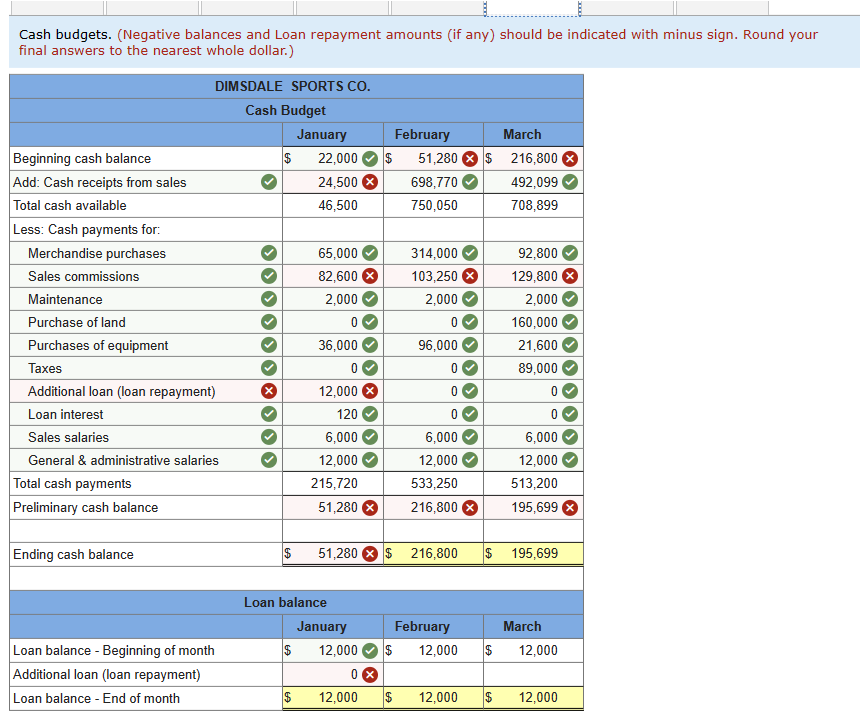Select the Additional loan (loan repayment) cash payments label
The height and width of the screenshot is (716, 867).
pos(122,391)
